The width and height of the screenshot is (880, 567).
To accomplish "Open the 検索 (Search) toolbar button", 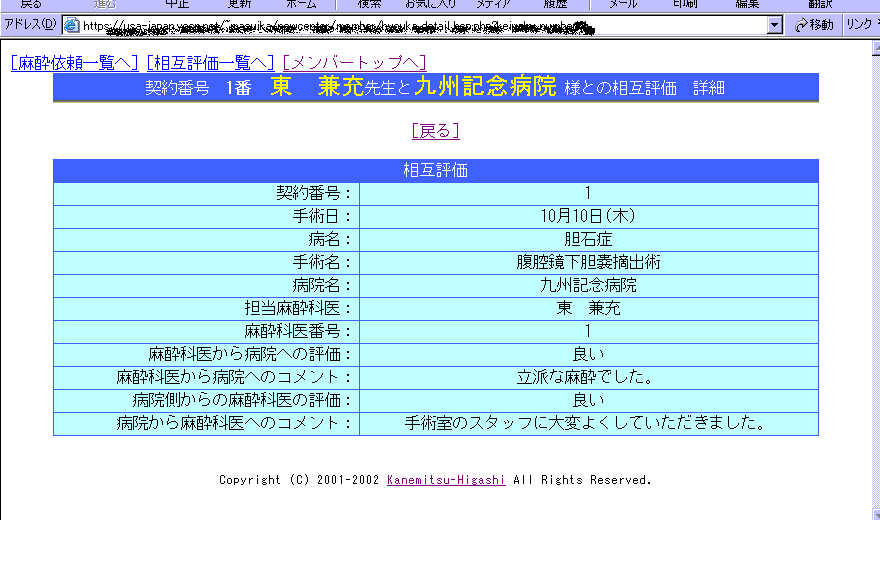I will [370, 4].
